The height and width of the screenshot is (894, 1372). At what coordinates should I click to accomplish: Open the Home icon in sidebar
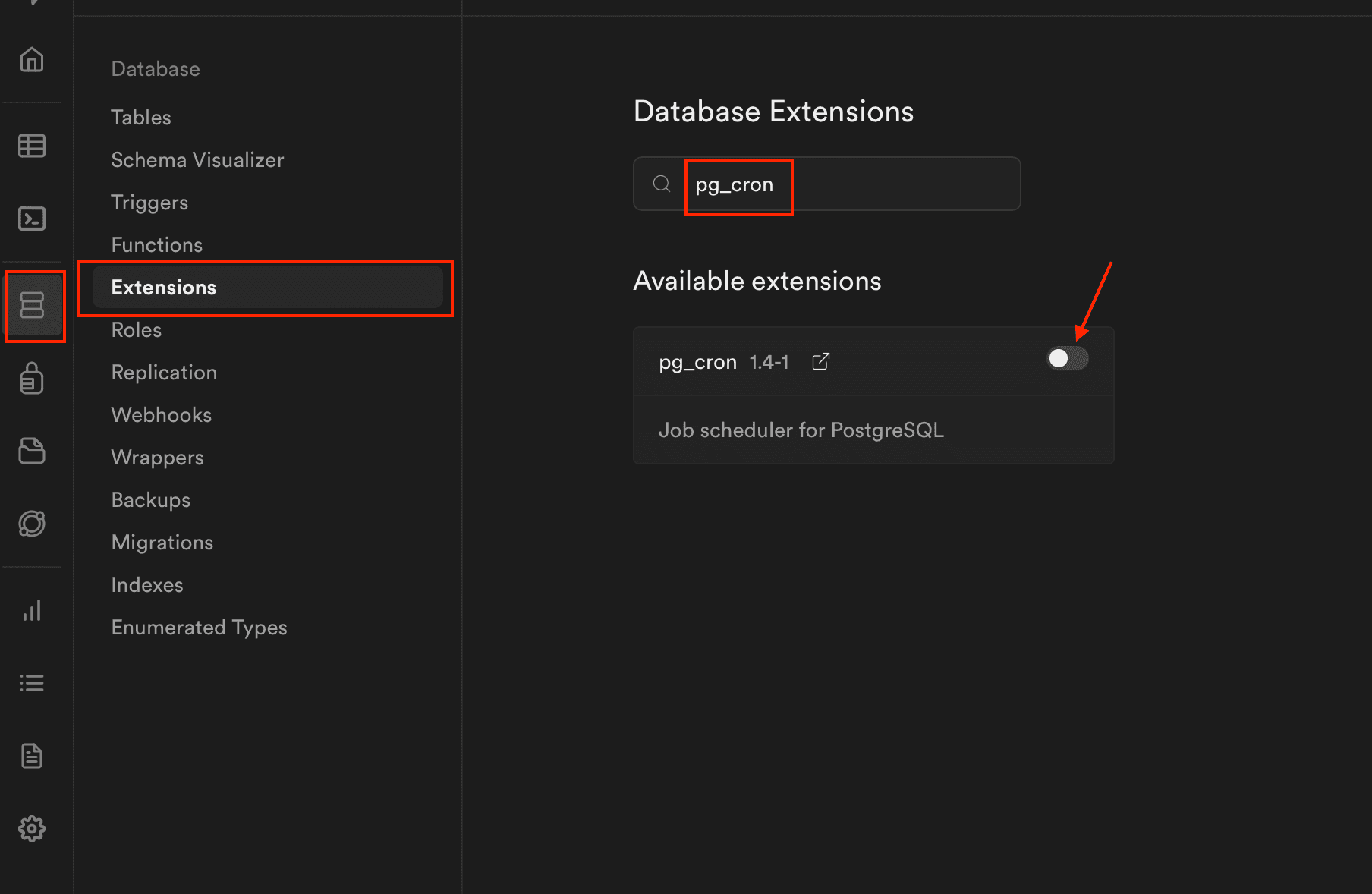tap(32, 59)
